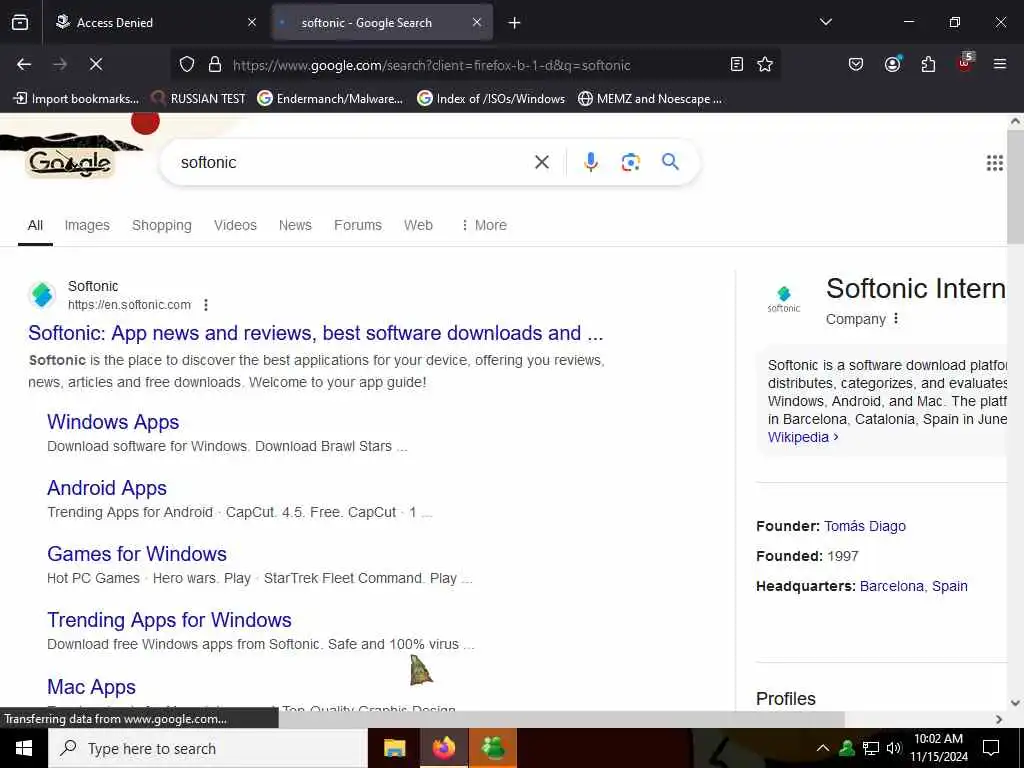Open tracking protection shield icon
The height and width of the screenshot is (768, 1024).
tap(187, 64)
